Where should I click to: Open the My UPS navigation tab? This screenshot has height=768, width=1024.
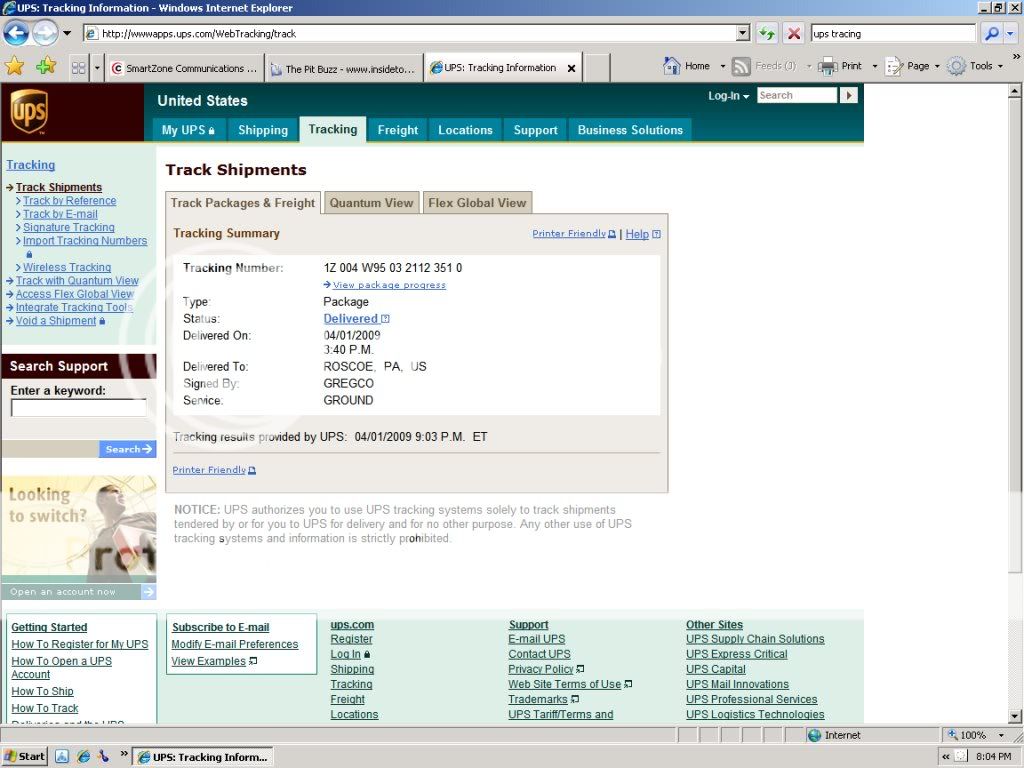tap(188, 130)
